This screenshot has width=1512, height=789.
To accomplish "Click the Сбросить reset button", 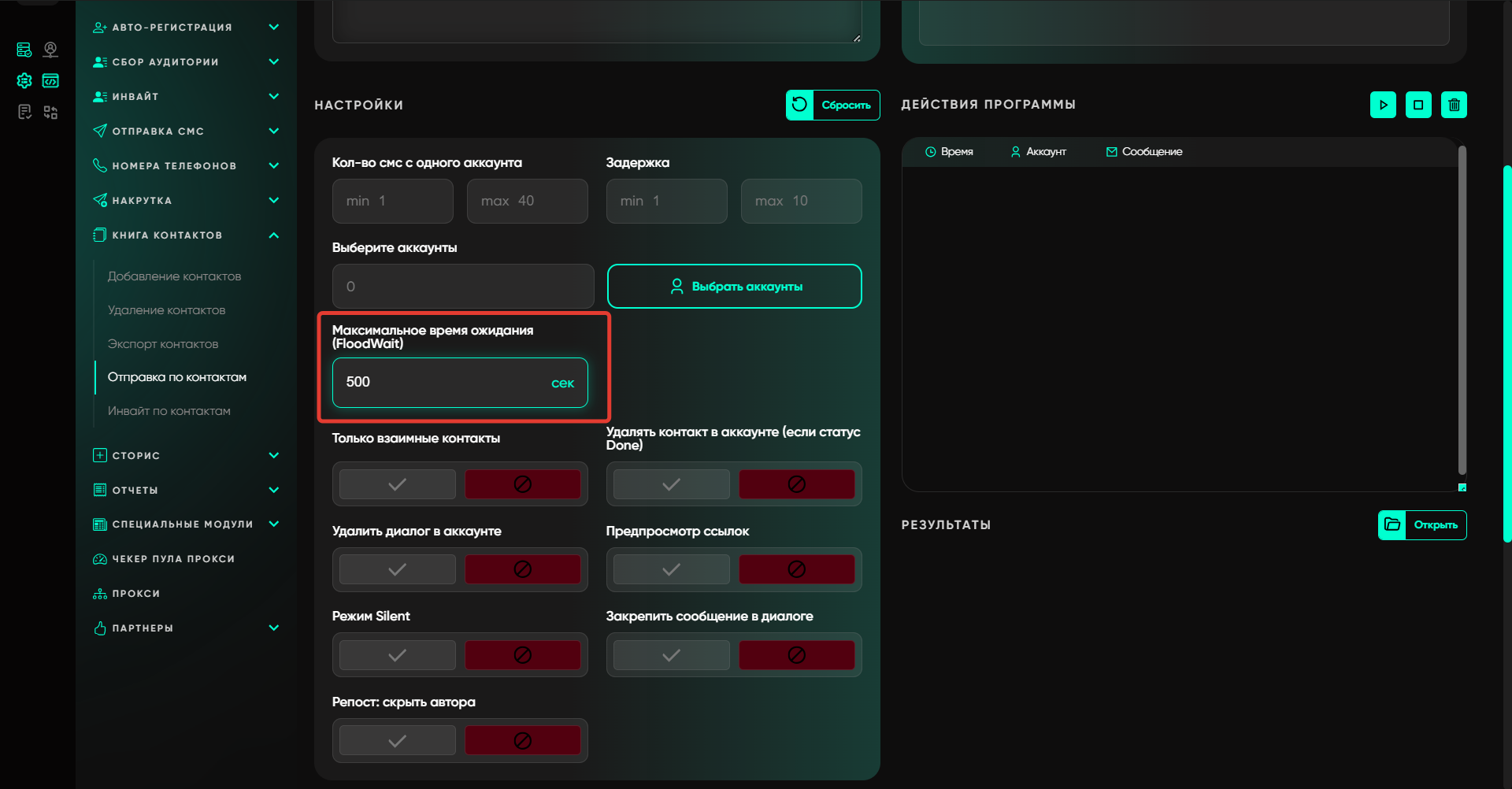I will 832,105.
